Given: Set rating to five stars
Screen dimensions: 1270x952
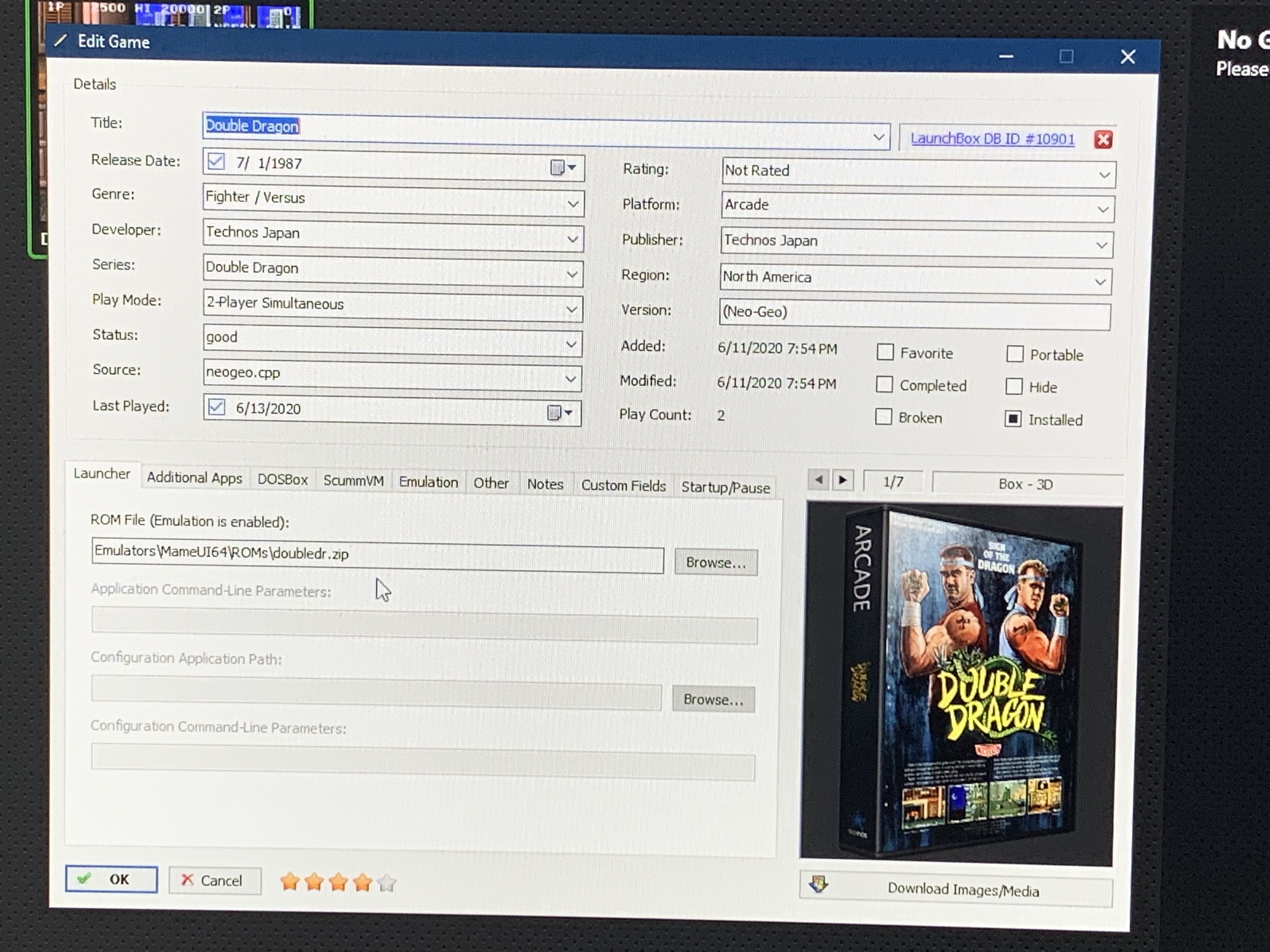Looking at the screenshot, I should pyautogui.click(x=386, y=882).
